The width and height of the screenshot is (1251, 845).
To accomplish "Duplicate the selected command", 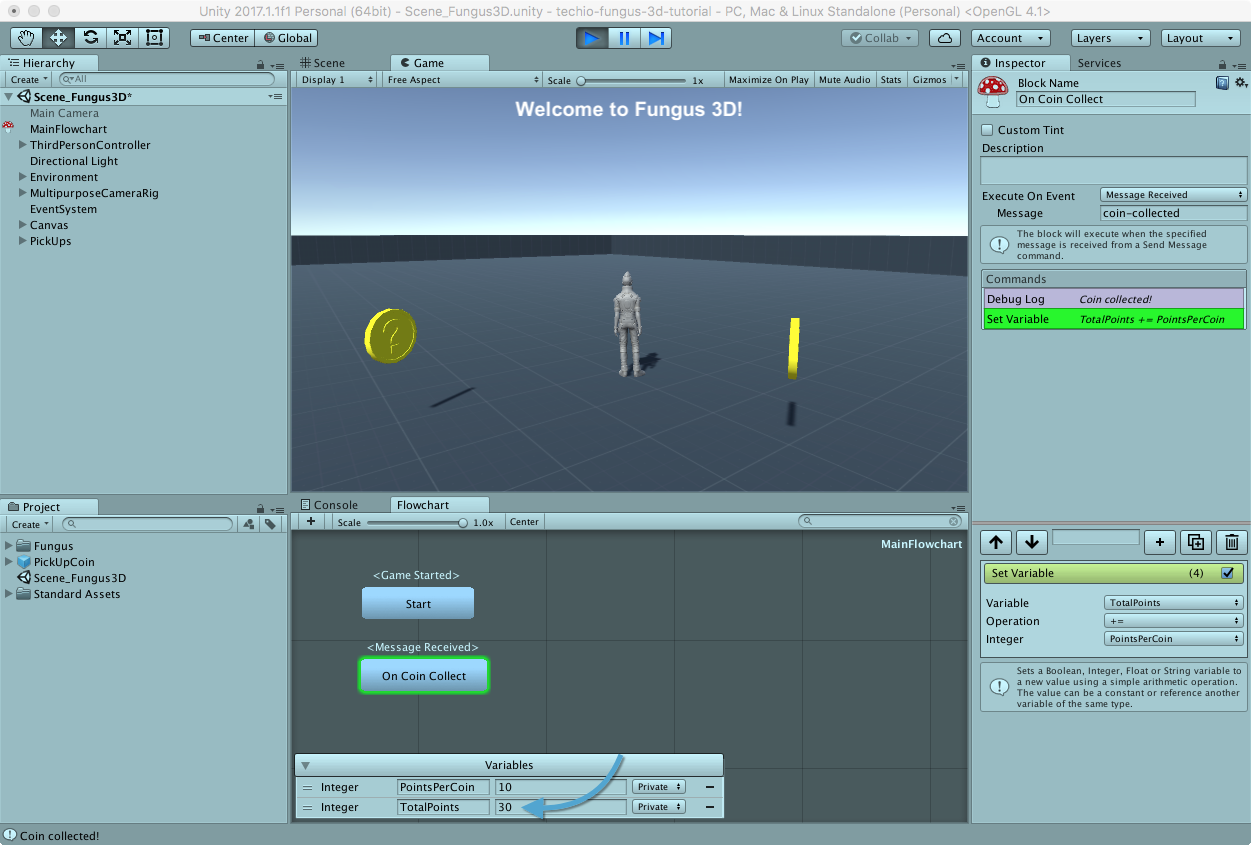I will pos(1196,542).
